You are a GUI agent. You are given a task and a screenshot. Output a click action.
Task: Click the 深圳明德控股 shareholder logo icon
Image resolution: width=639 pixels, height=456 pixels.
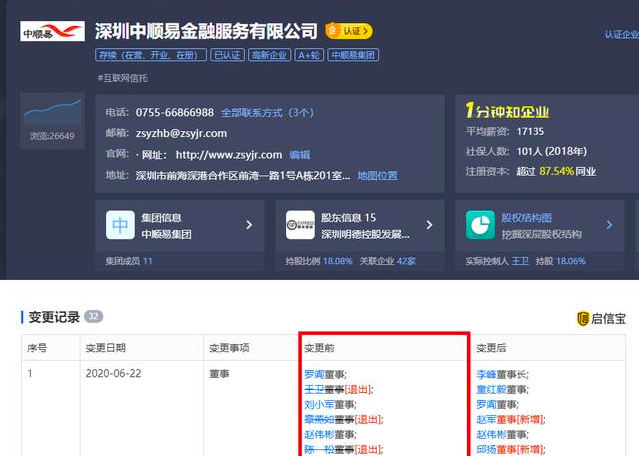tap(300, 225)
